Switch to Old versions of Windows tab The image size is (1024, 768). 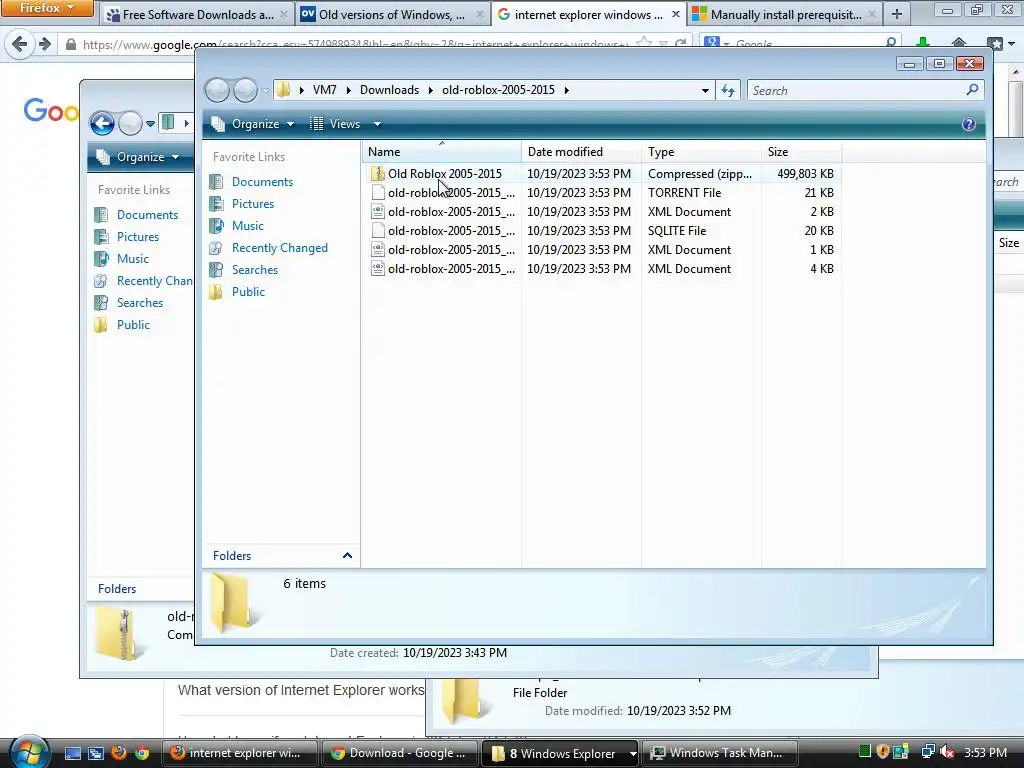click(392, 14)
